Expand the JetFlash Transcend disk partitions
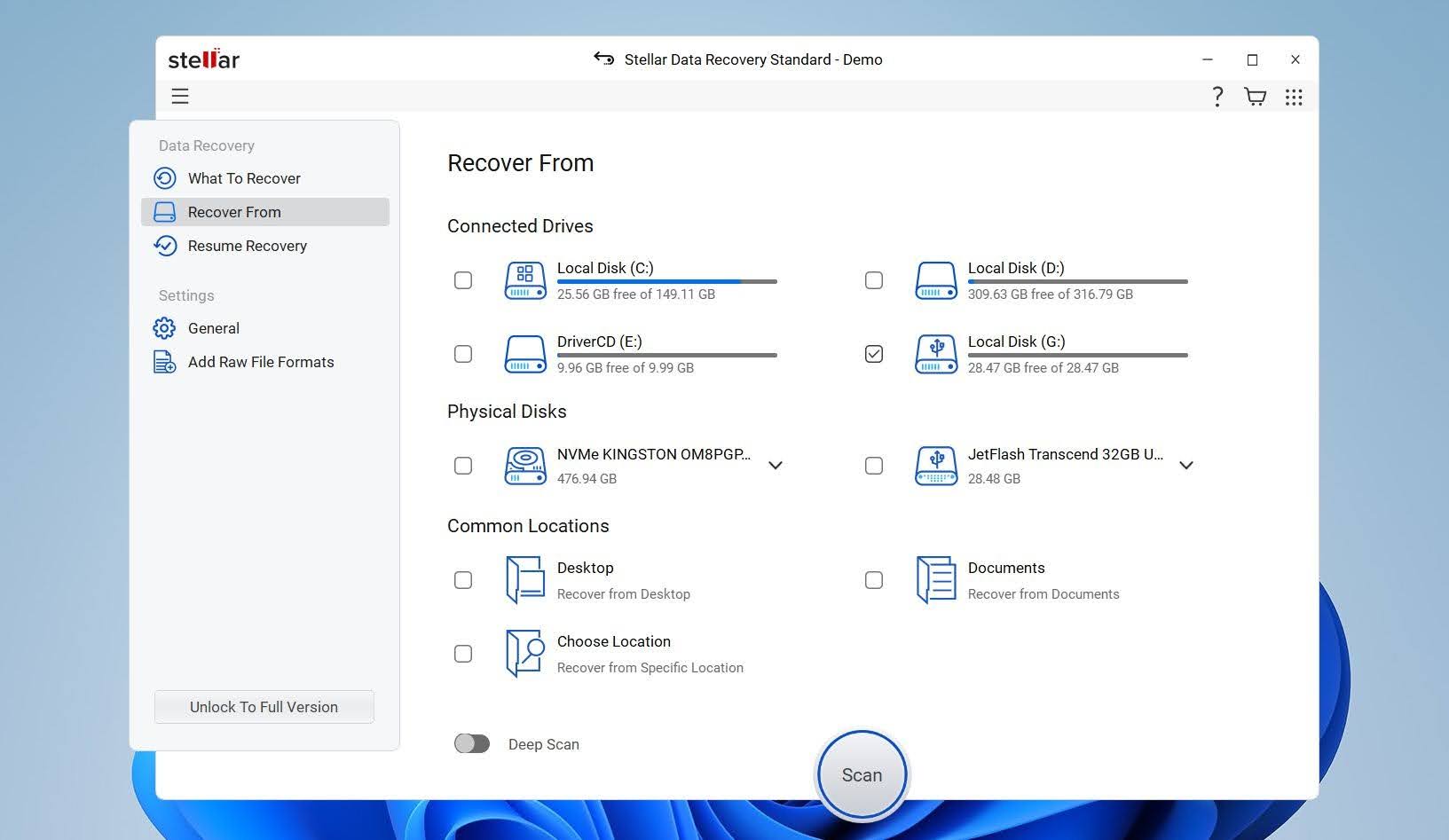Image resolution: width=1449 pixels, height=840 pixels. [1186, 465]
